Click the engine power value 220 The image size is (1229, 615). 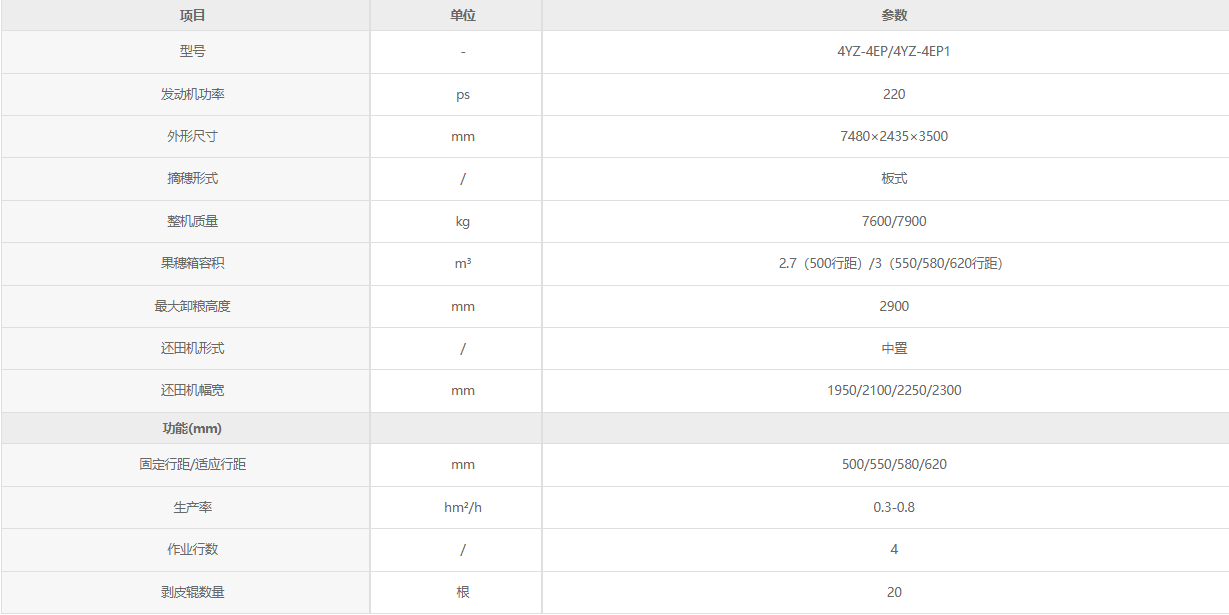point(894,94)
